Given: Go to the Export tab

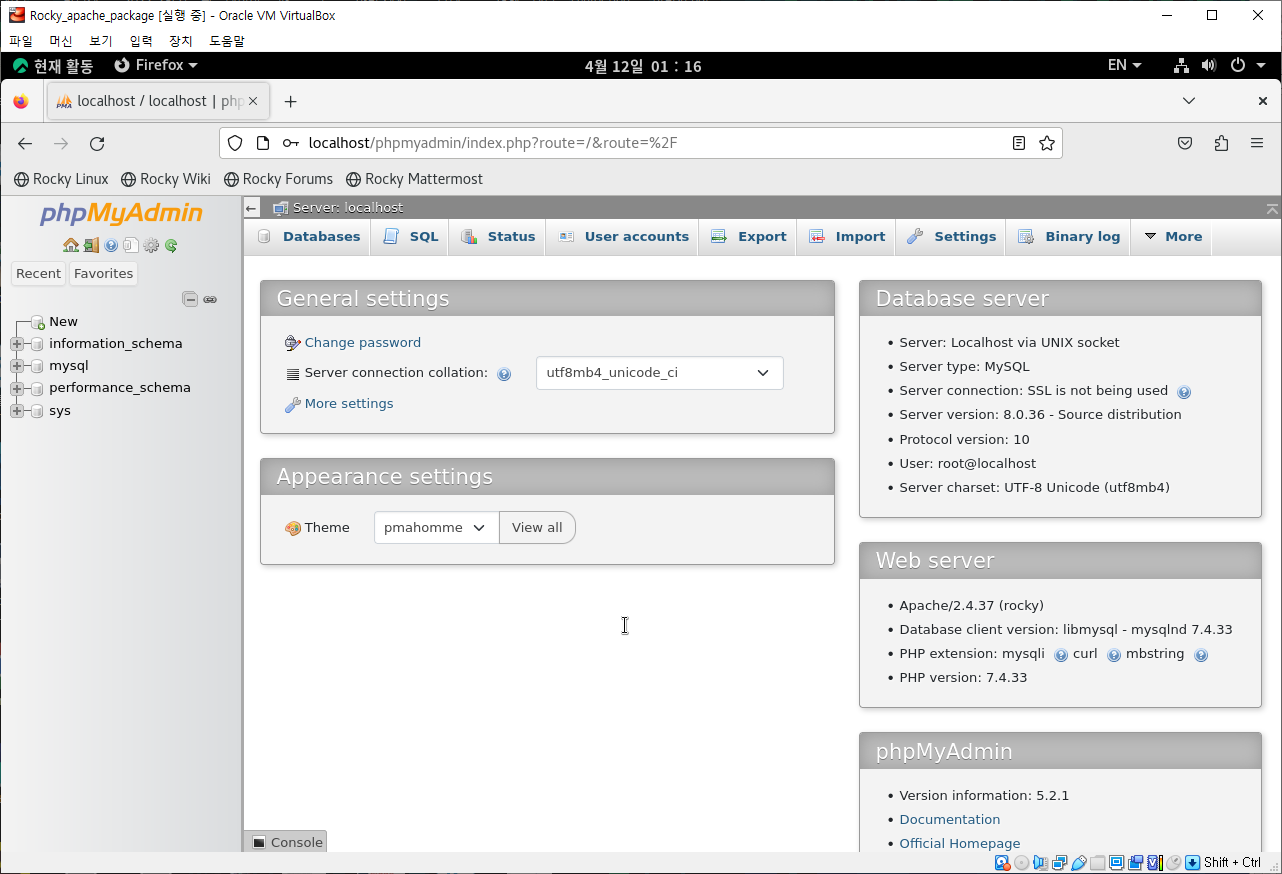Looking at the screenshot, I should tap(748, 237).
